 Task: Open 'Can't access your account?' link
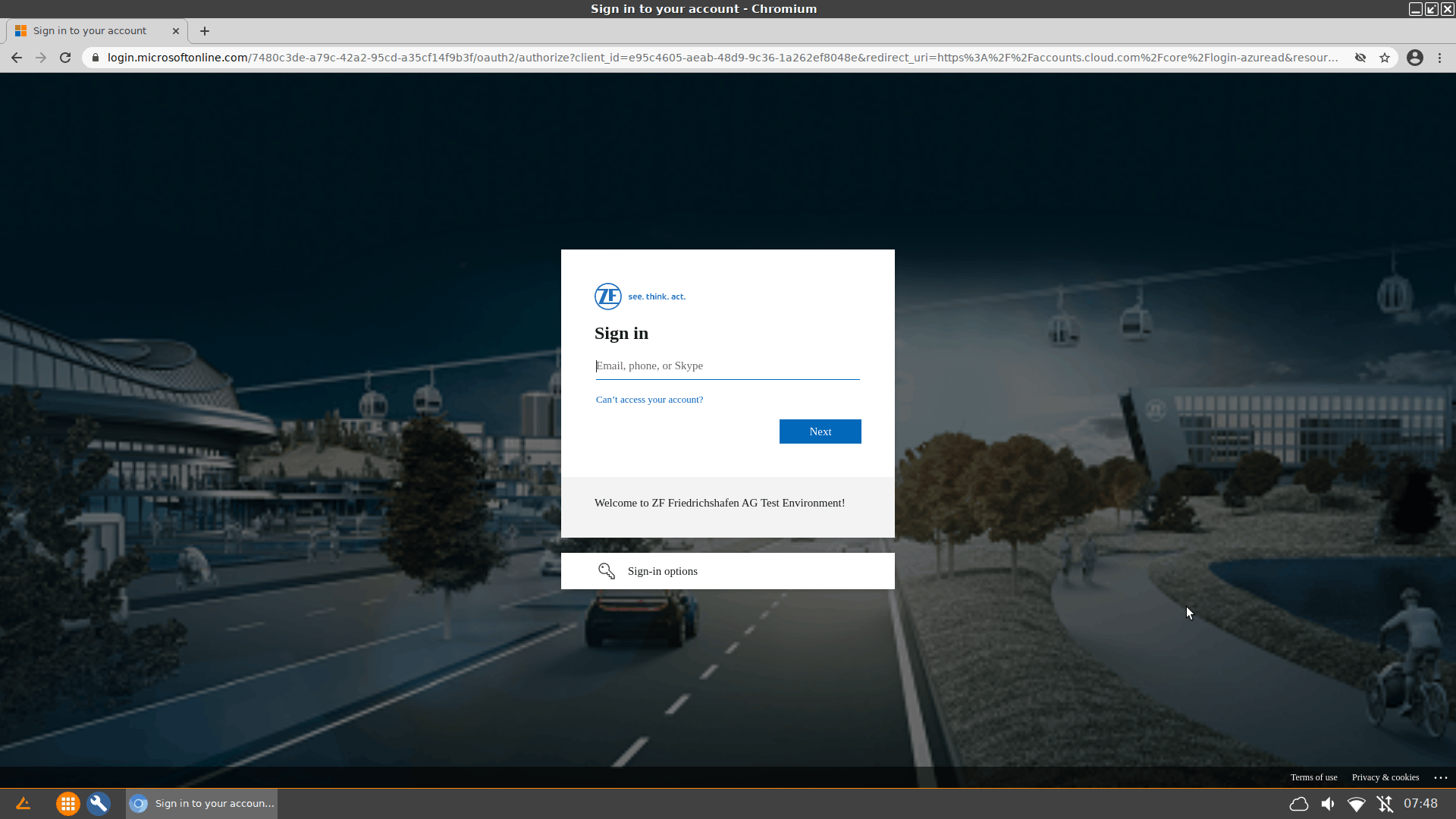coord(649,400)
